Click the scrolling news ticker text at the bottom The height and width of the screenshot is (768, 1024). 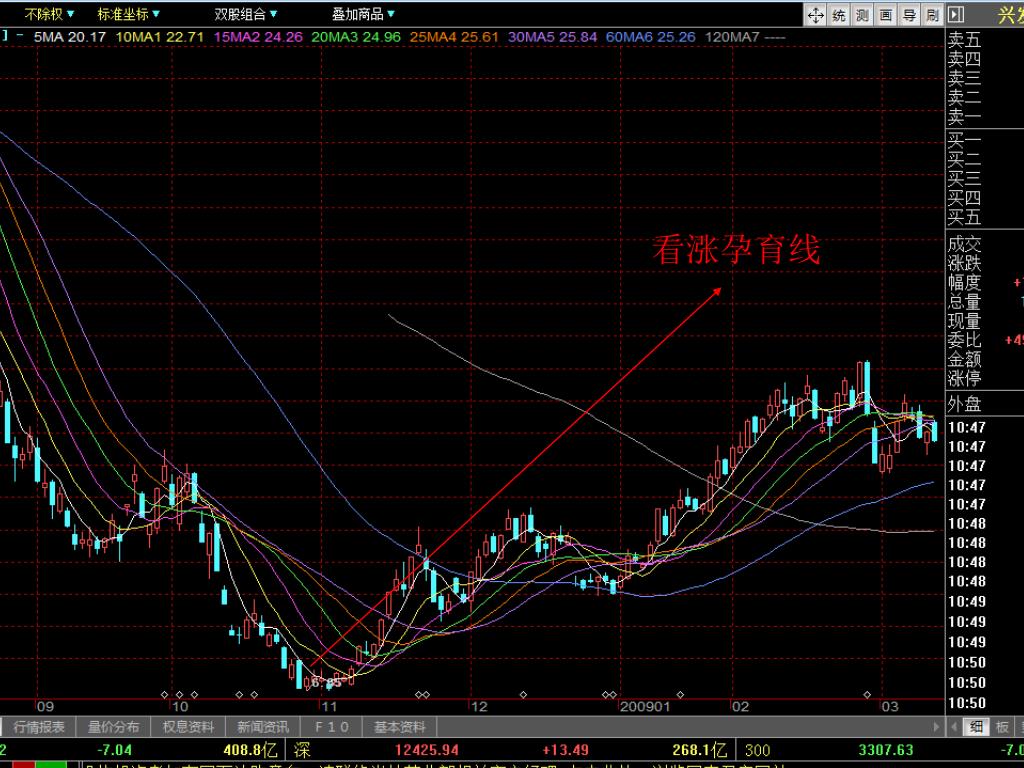435,765
